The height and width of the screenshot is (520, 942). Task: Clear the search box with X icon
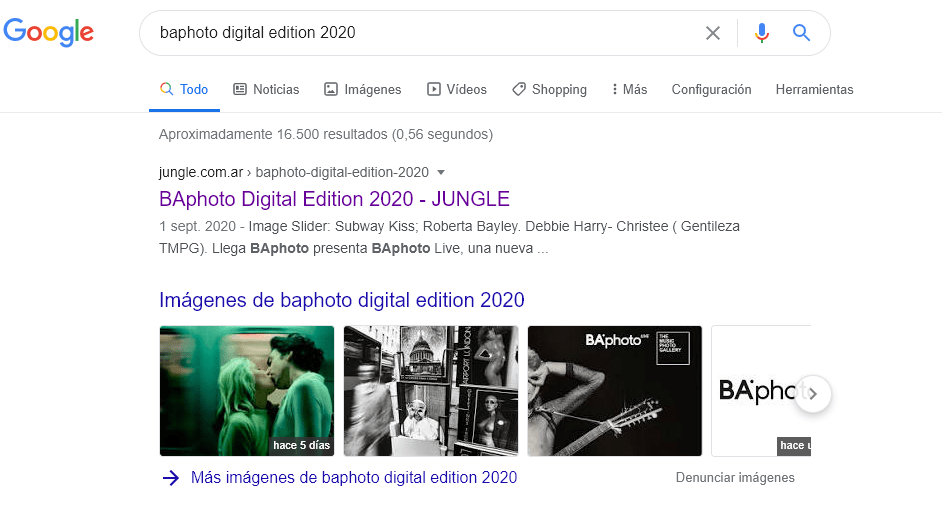coord(713,33)
